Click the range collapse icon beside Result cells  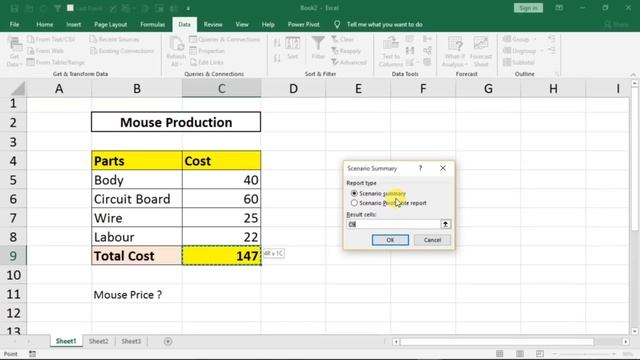coord(445,224)
